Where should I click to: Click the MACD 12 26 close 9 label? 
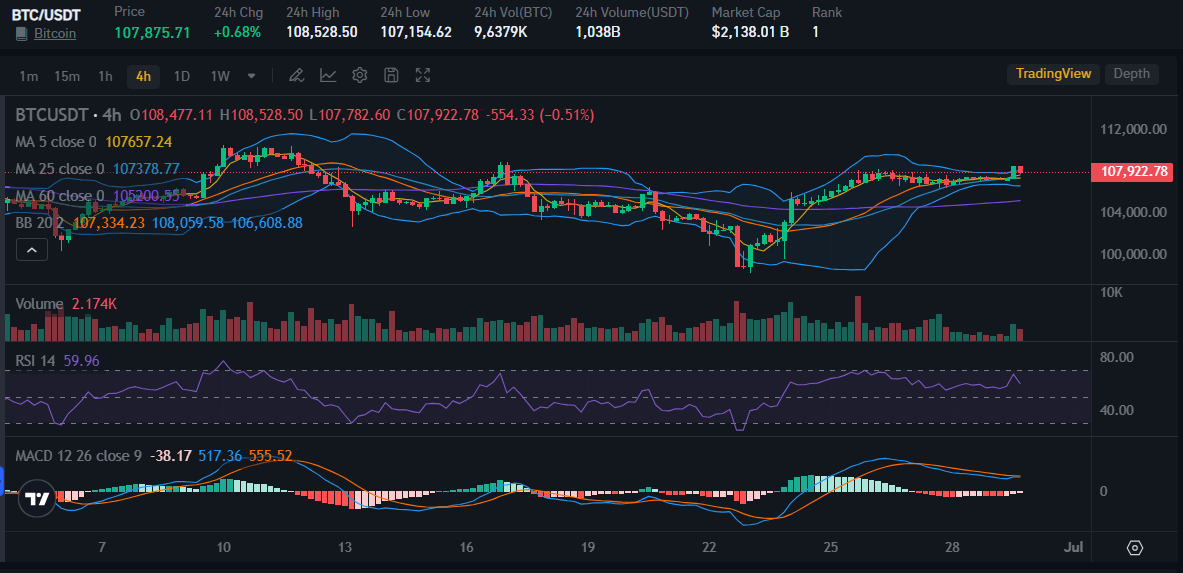(x=78, y=456)
